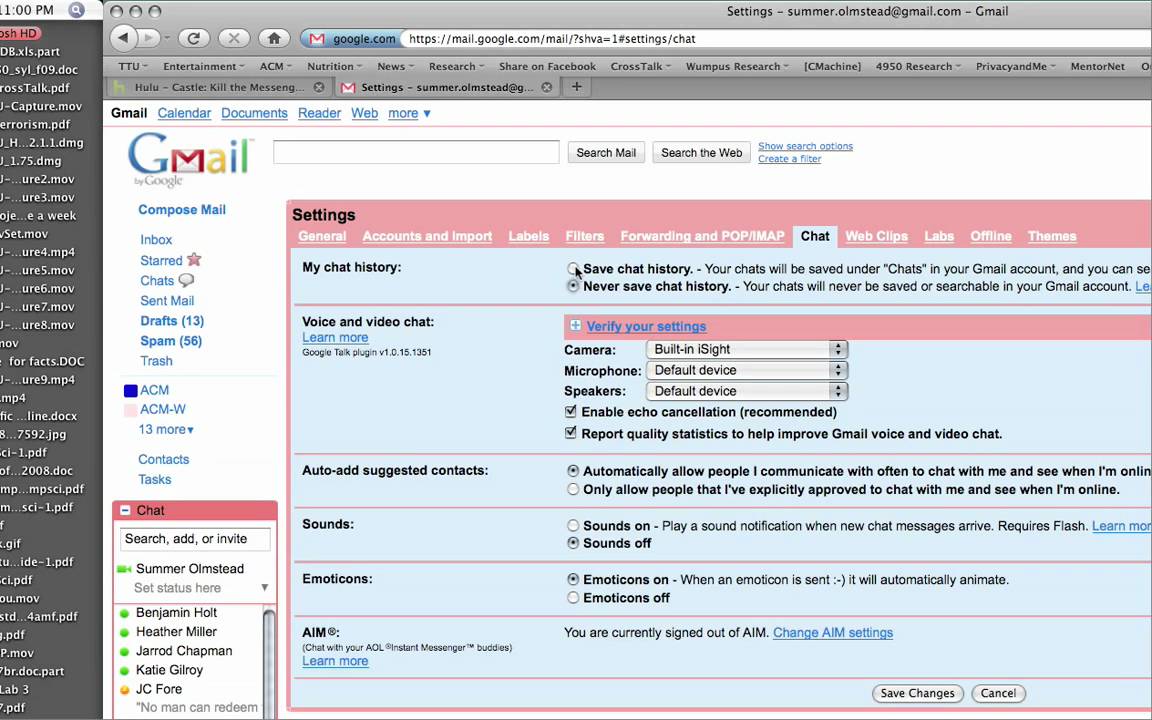The image size is (1152, 720).
Task: Click the speech bubble icon beside Chats
Action: pos(187,280)
